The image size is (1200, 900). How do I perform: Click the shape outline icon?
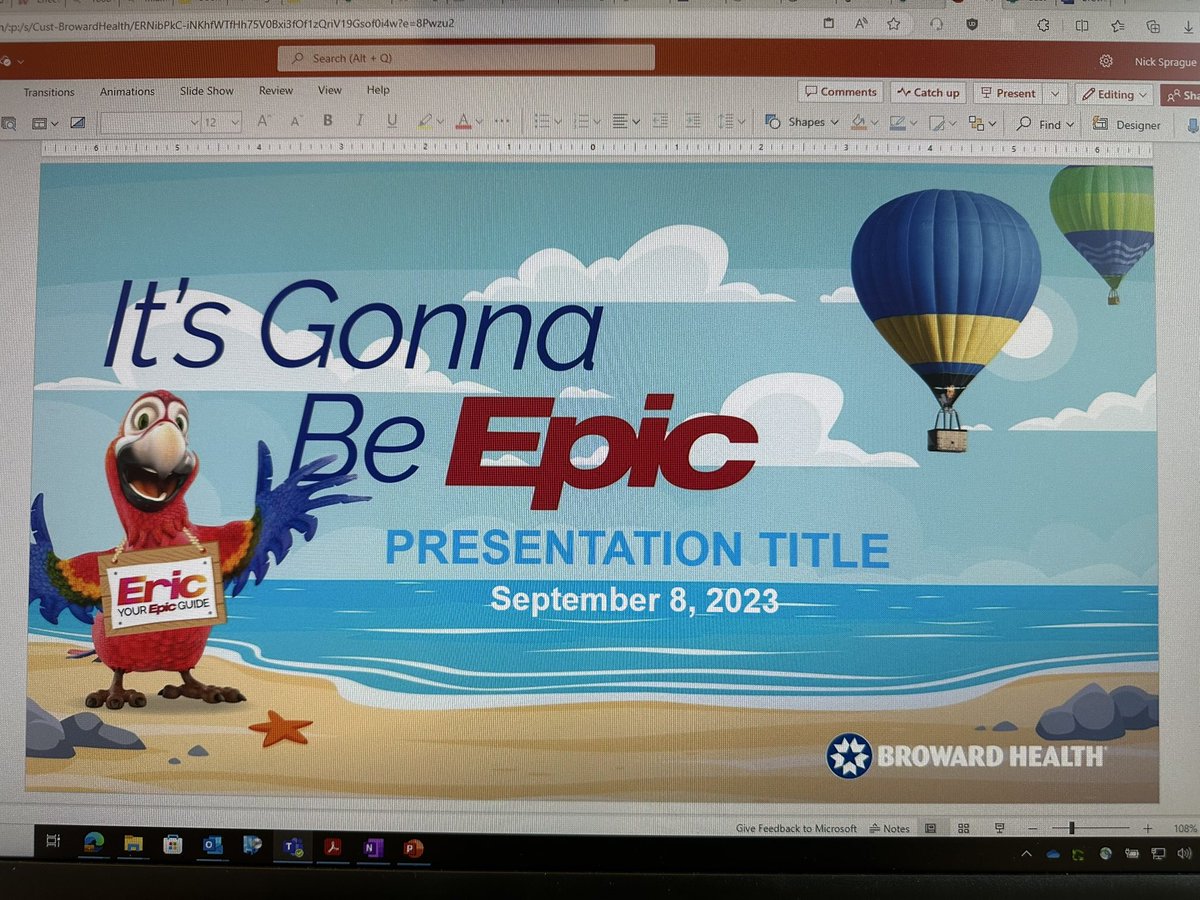tap(897, 122)
